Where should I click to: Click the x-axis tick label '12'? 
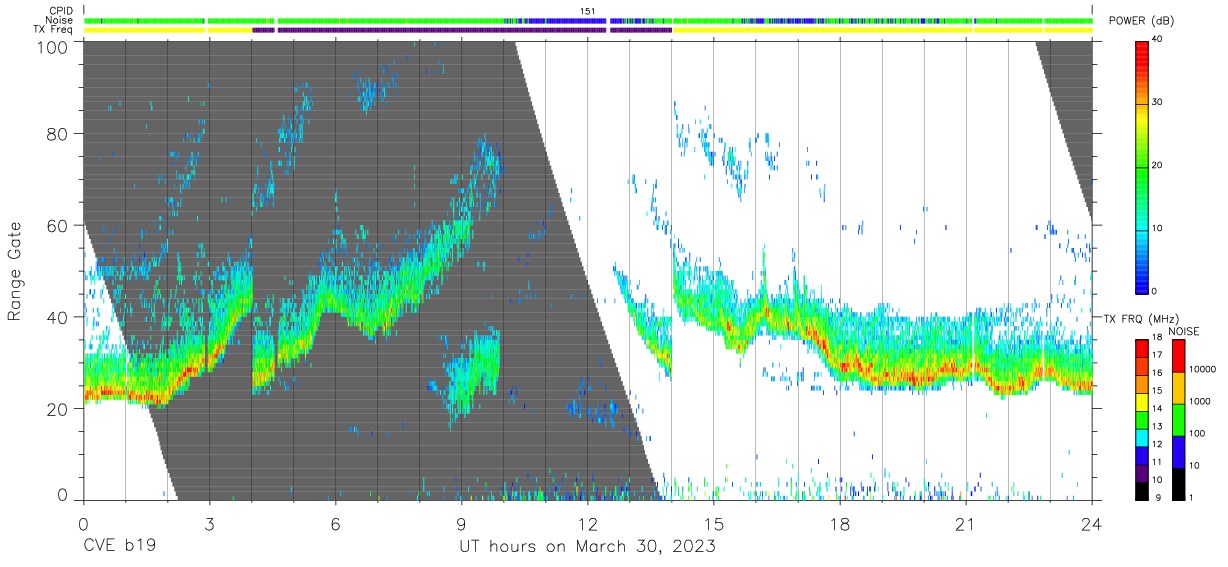tap(587, 525)
